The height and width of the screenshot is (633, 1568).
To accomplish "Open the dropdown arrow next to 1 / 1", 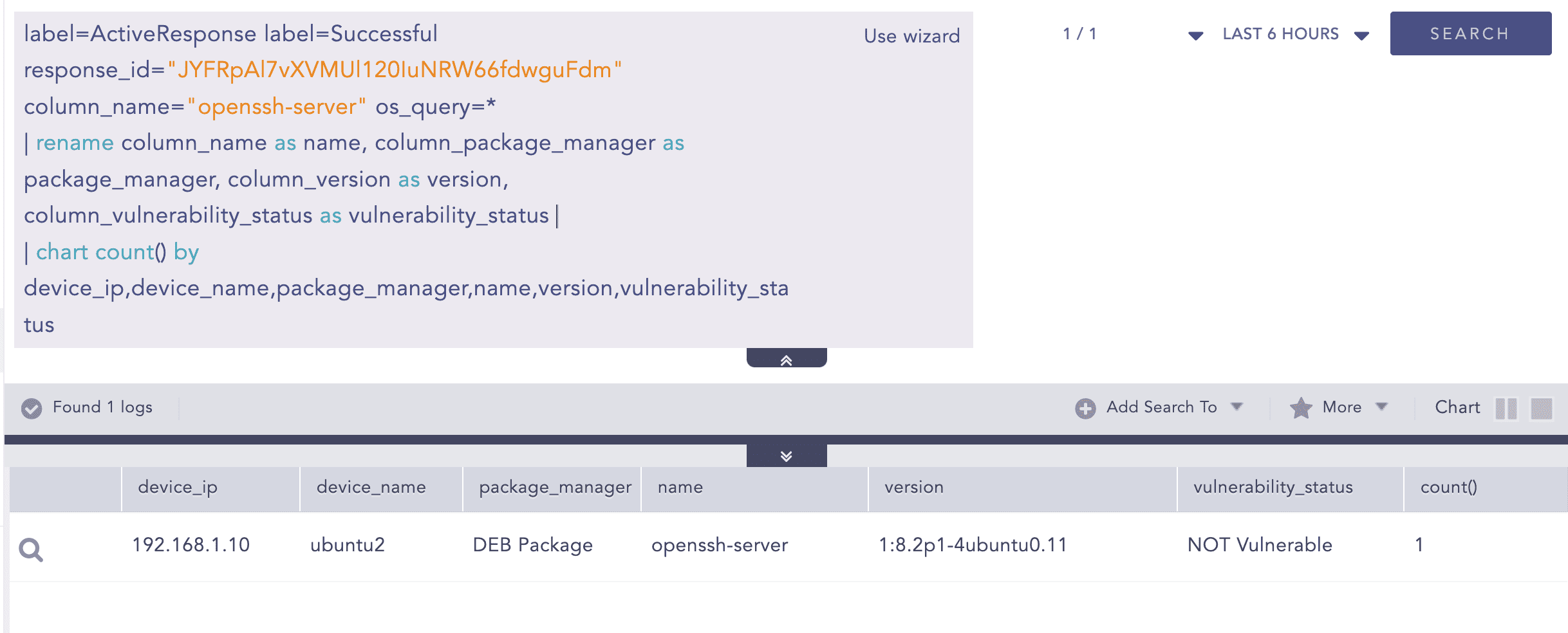I will (x=1195, y=35).
